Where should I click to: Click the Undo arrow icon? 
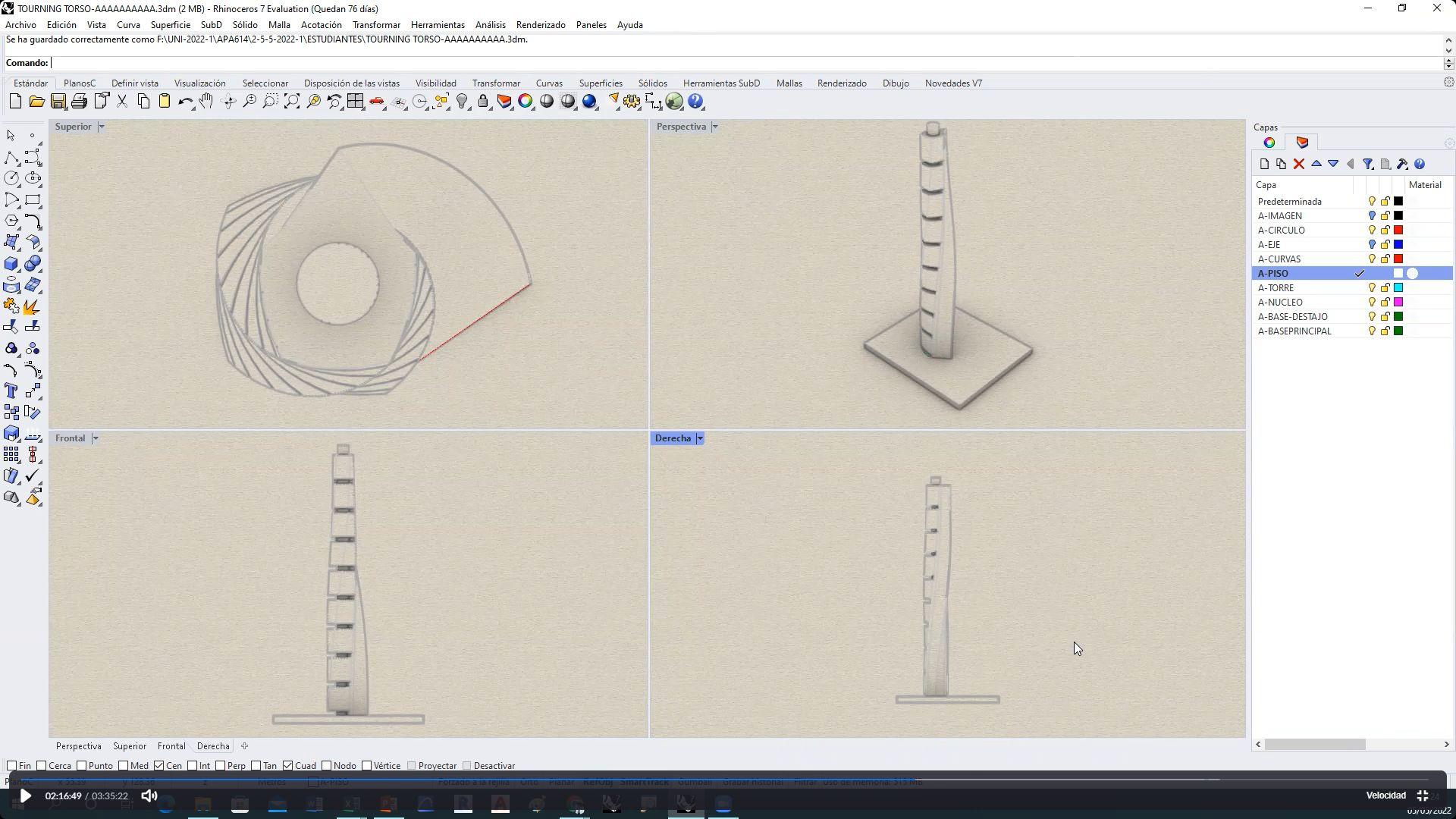click(185, 102)
